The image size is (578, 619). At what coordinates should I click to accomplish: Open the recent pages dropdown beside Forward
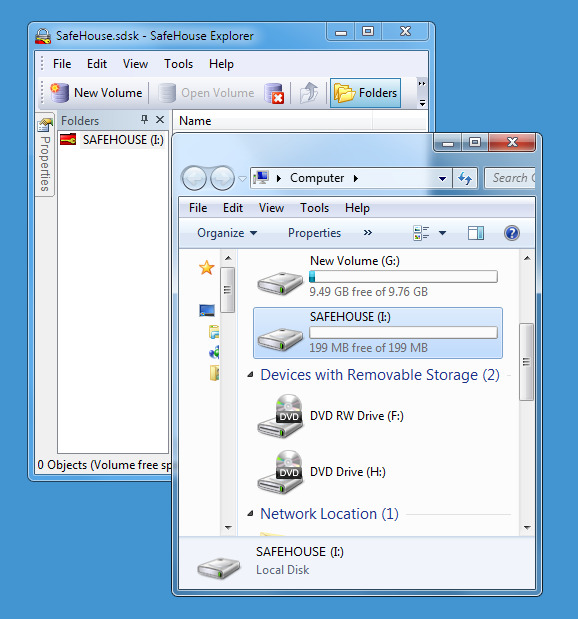point(242,179)
